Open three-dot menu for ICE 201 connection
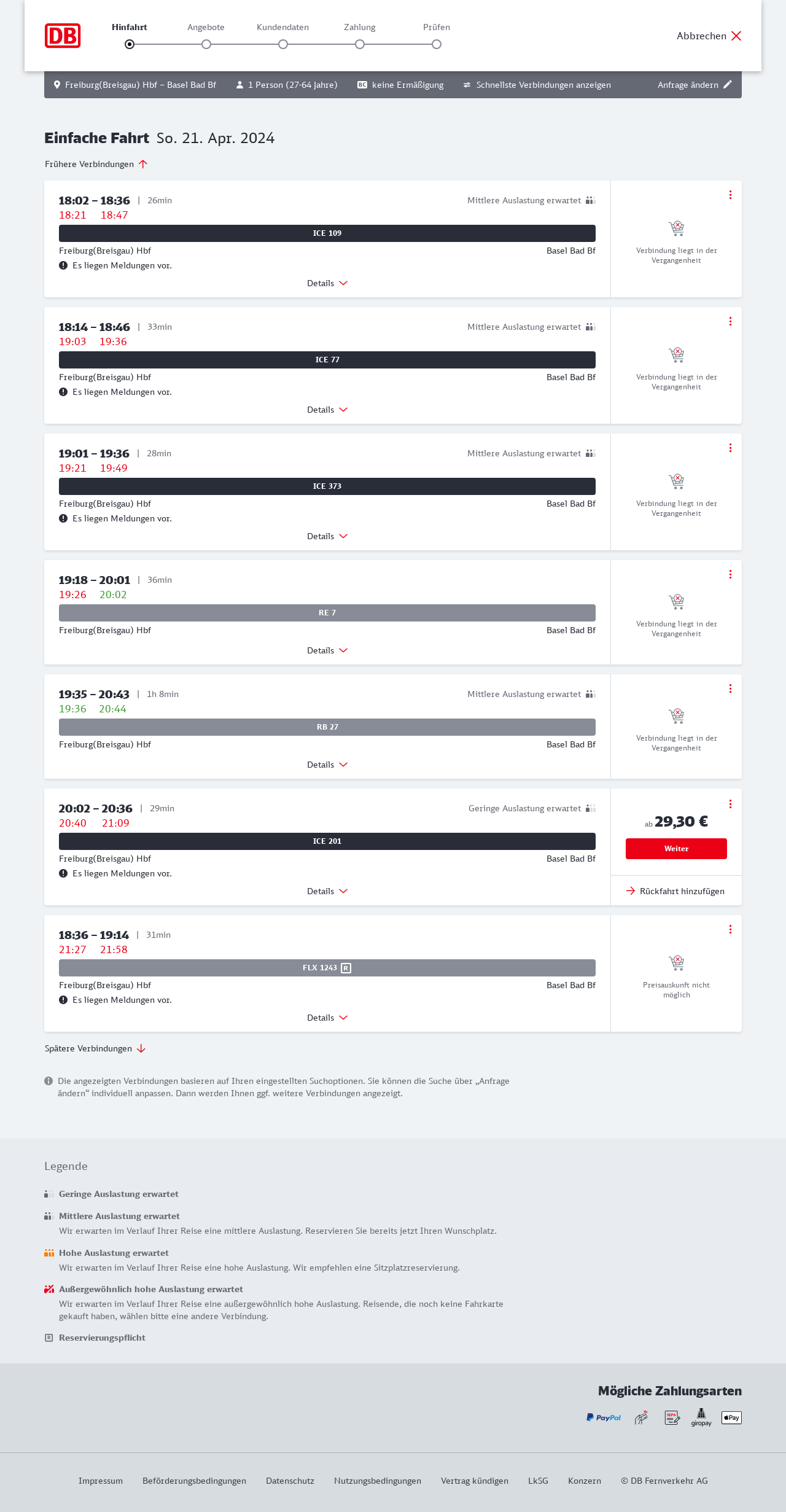Screen dimensions: 786x1512 (730, 804)
